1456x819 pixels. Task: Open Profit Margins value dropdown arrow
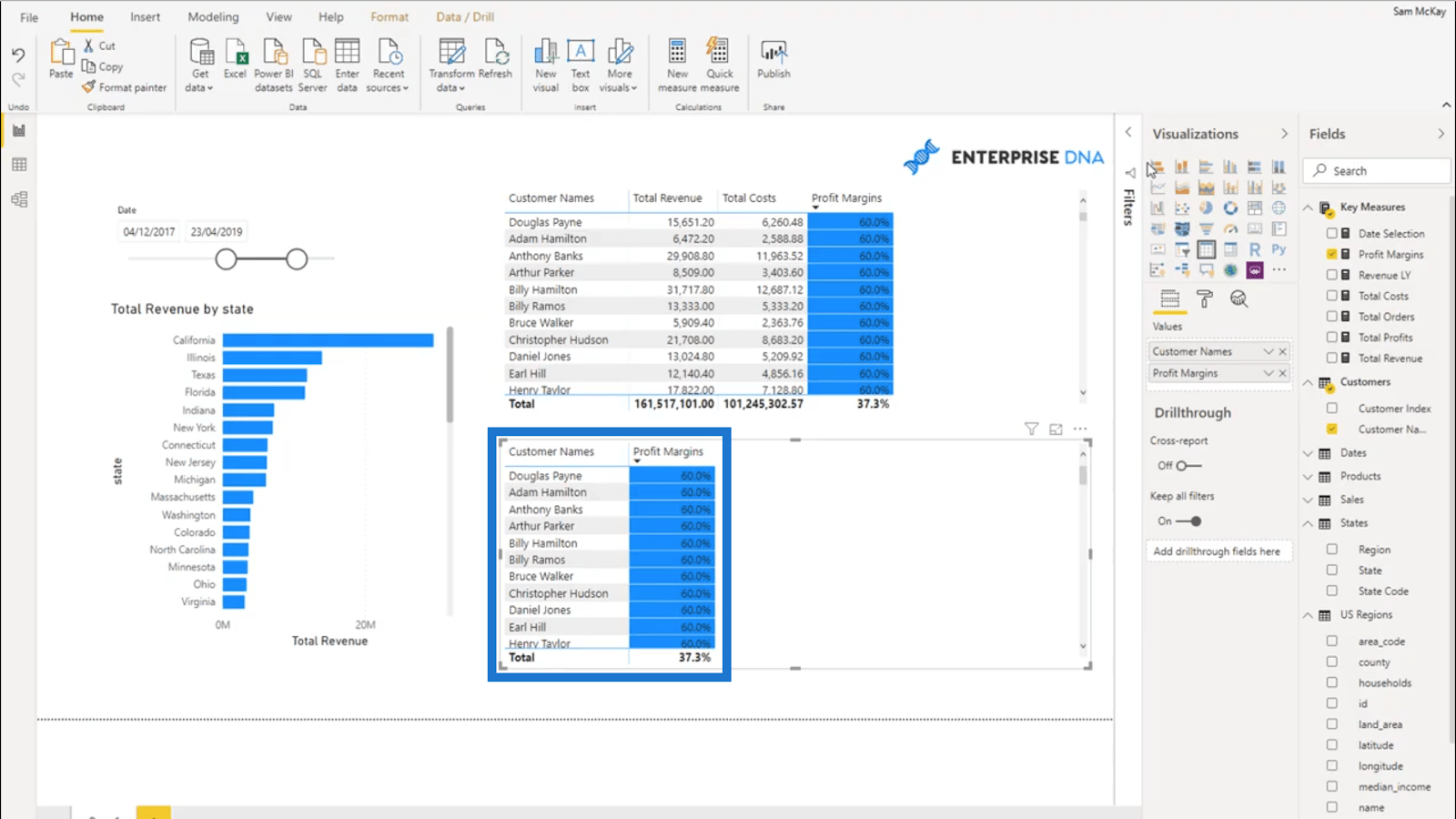point(1268,373)
